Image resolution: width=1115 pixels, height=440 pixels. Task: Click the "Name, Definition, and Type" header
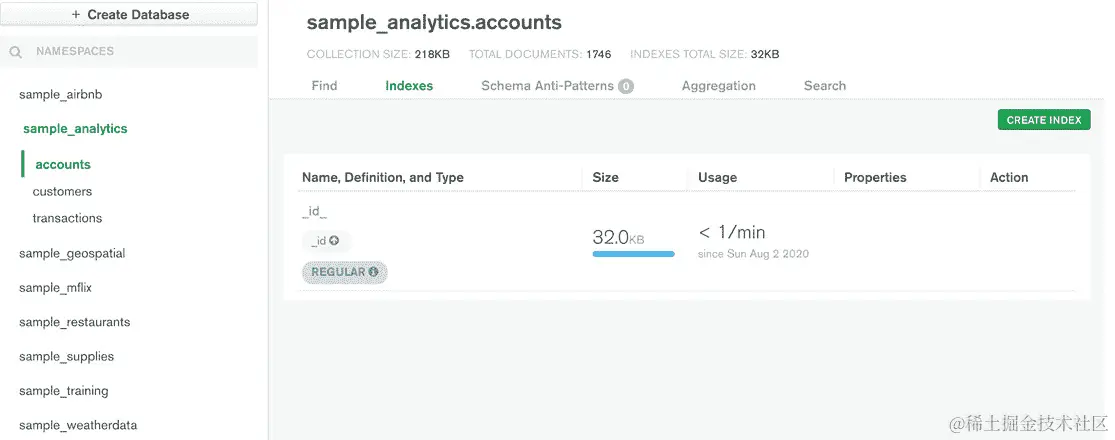pyautogui.click(x=383, y=178)
